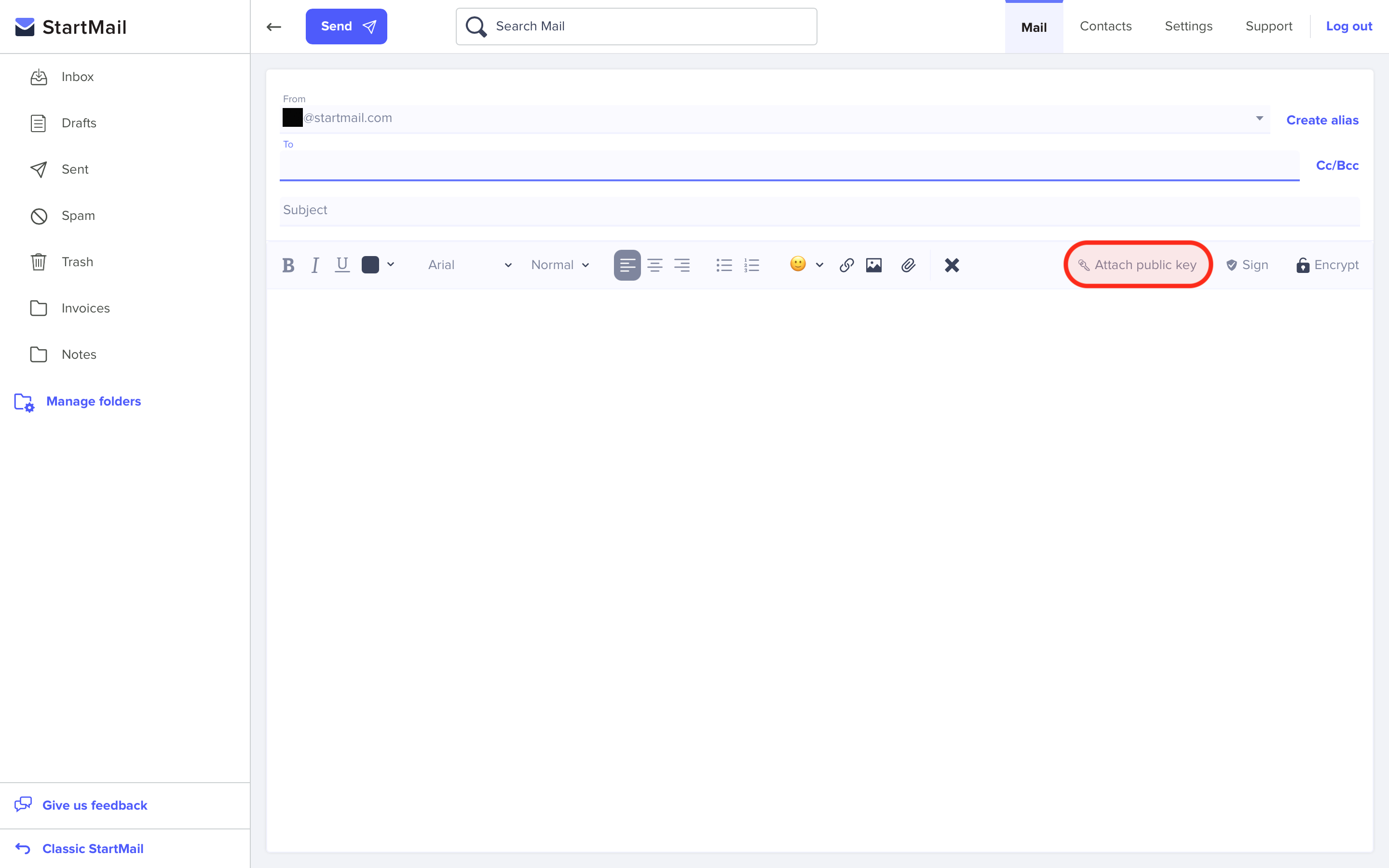Click the Log out link
Image resolution: width=1389 pixels, height=868 pixels.
point(1349,27)
